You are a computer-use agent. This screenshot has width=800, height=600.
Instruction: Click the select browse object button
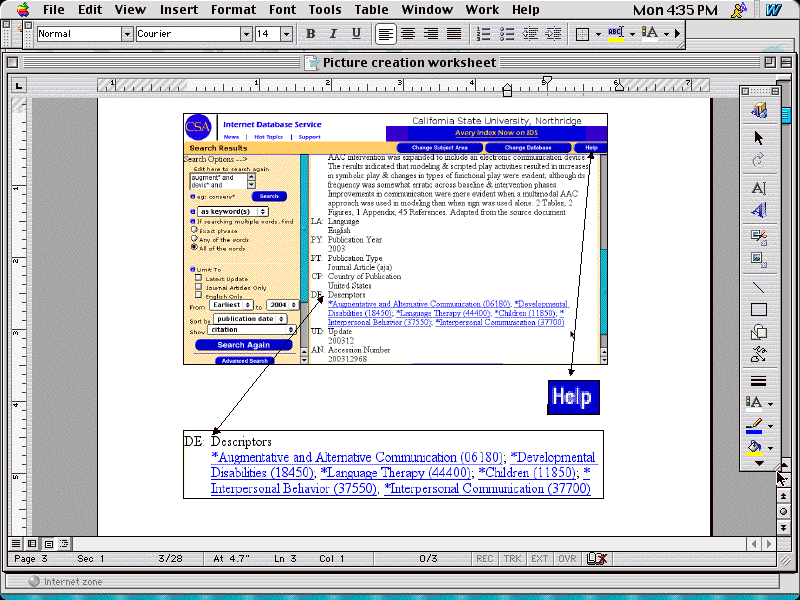784,512
